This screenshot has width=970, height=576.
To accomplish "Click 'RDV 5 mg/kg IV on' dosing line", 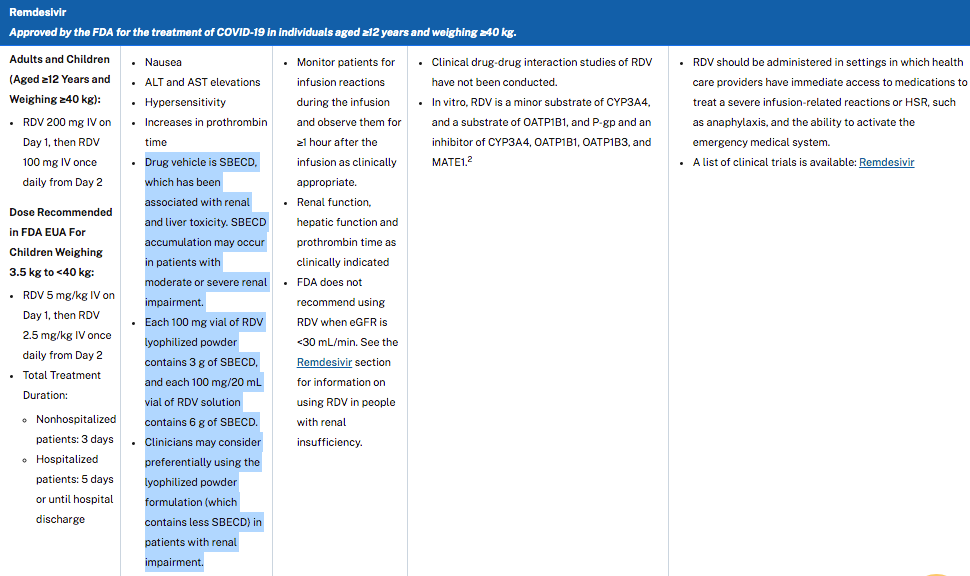I will pyautogui.click(x=69, y=295).
